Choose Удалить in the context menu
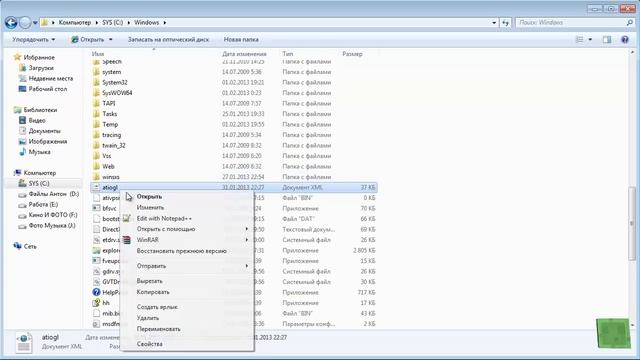Image resolution: width=640 pixels, height=360 pixels. (187, 318)
